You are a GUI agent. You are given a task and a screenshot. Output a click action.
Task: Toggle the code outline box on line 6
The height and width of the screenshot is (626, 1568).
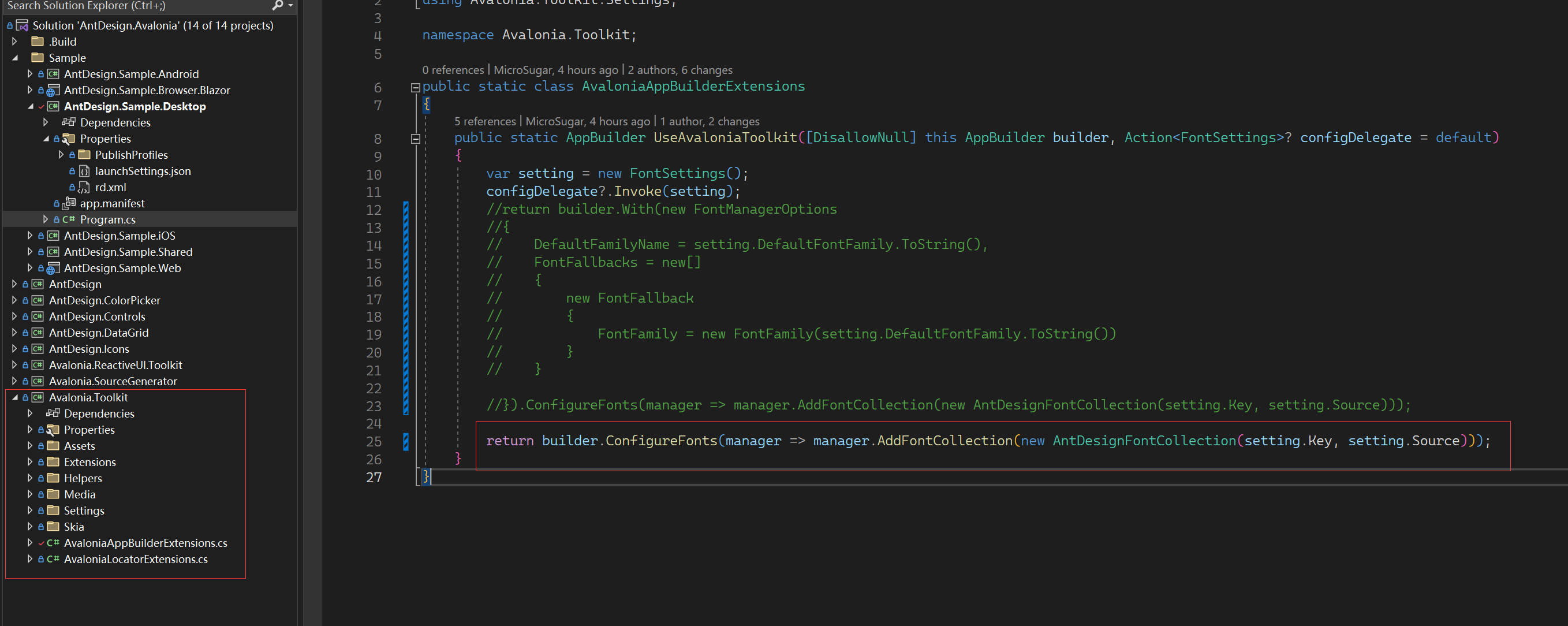[x=415, y=87]
